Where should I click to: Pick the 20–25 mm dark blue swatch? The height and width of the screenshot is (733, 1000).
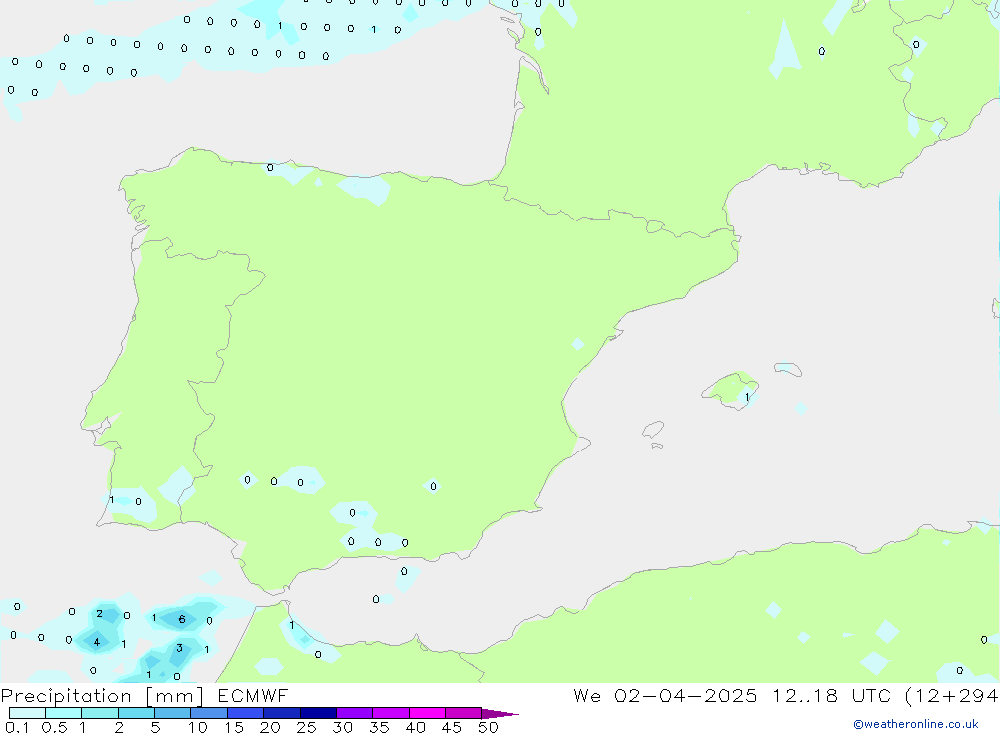click(x=282, y=713)
